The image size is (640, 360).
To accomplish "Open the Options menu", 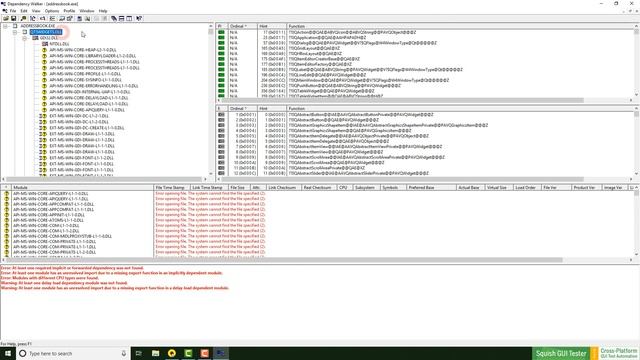I will pyautogui.click(x=52, y=11).
